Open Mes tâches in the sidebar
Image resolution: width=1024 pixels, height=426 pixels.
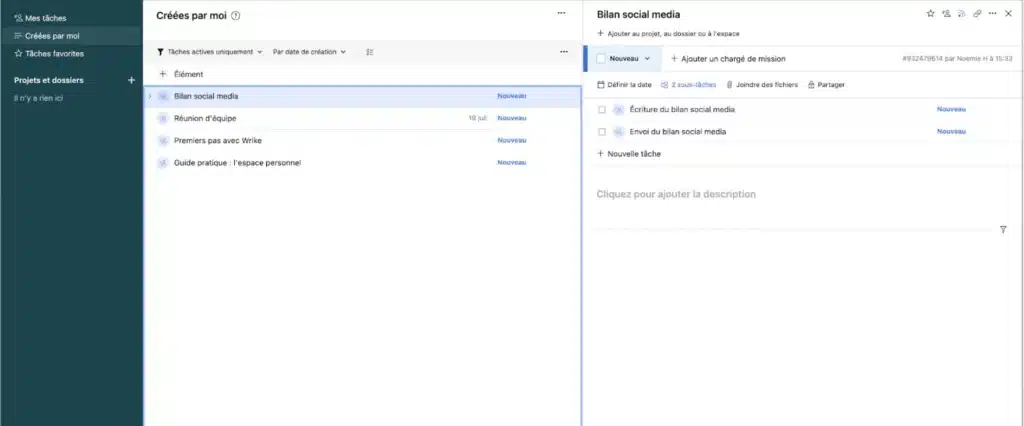click(47, 18)
